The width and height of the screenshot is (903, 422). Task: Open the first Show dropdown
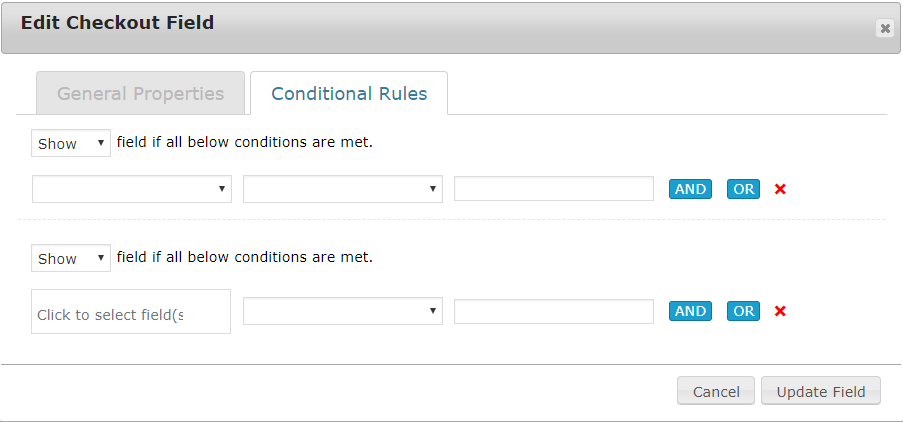(70, 143)
